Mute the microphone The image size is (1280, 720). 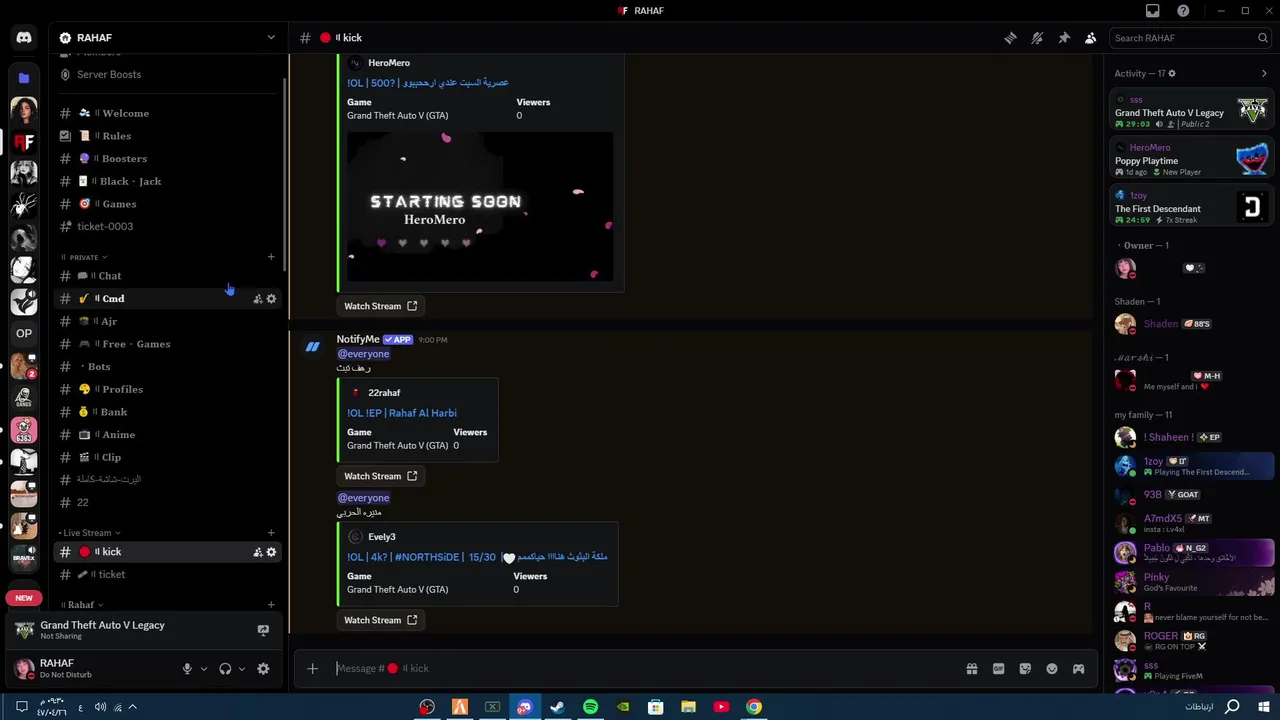point(187,669)
